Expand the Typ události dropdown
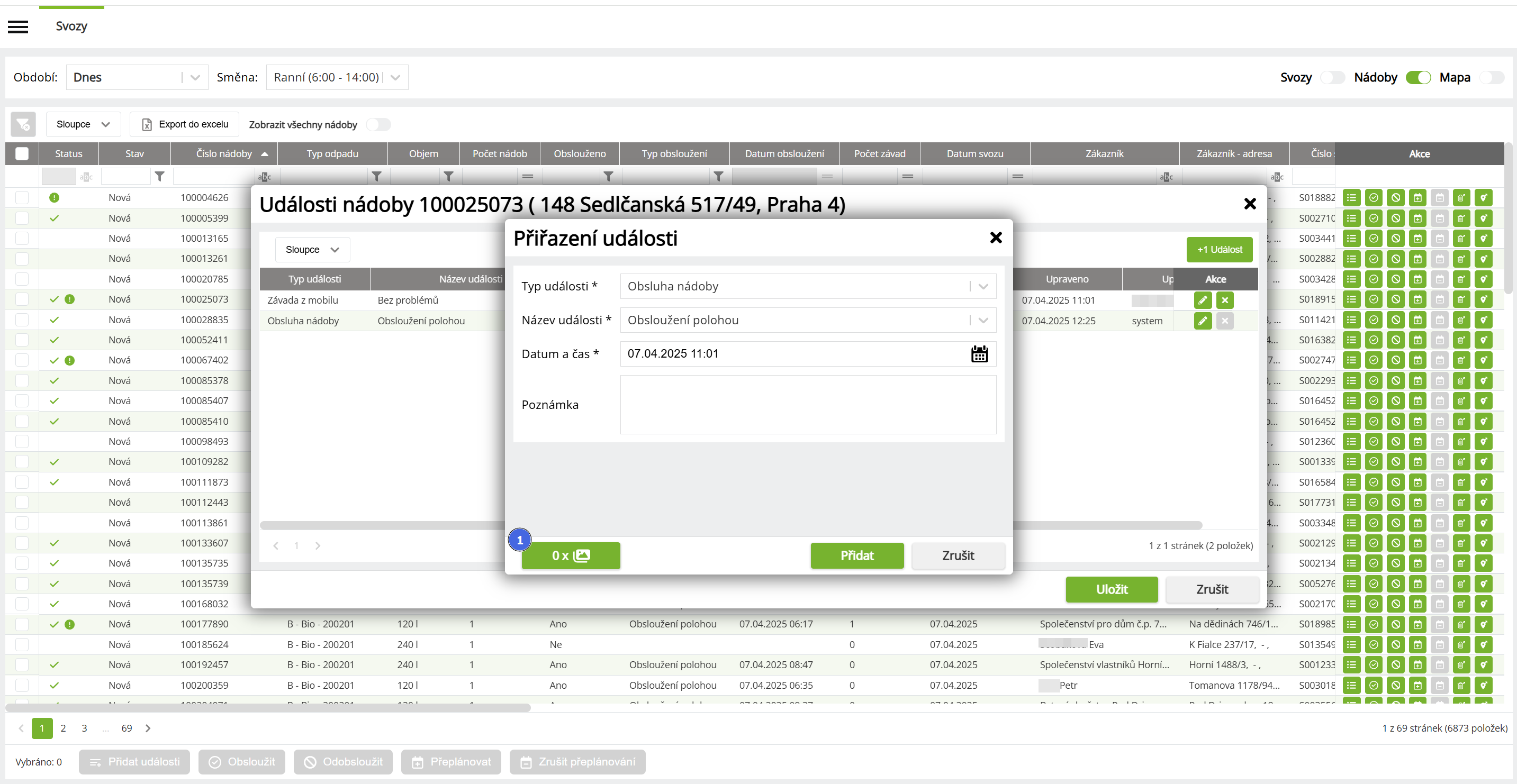The width and height of the screenshot is (1517, 784). (982, 286)
